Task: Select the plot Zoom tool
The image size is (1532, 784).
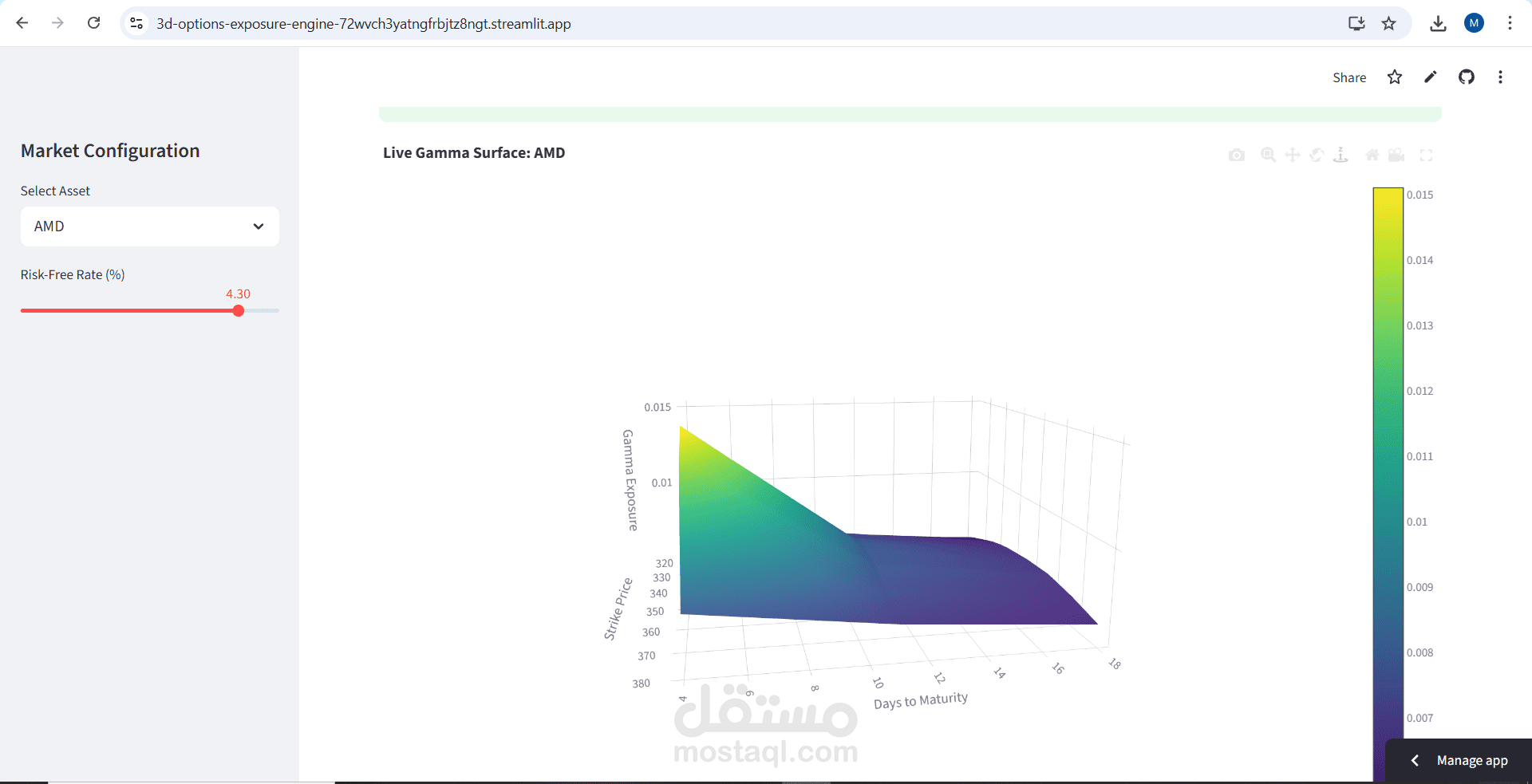Action: [1268, 156]
